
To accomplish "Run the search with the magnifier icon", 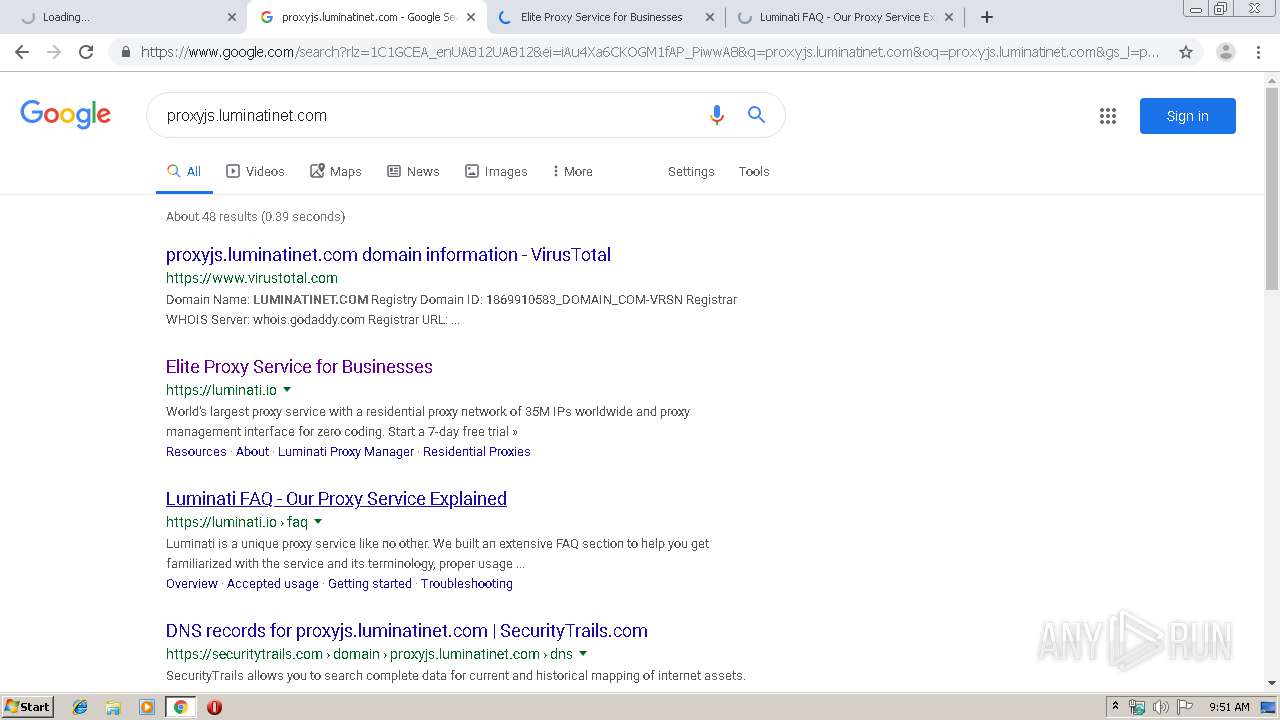I will (756, 115).
